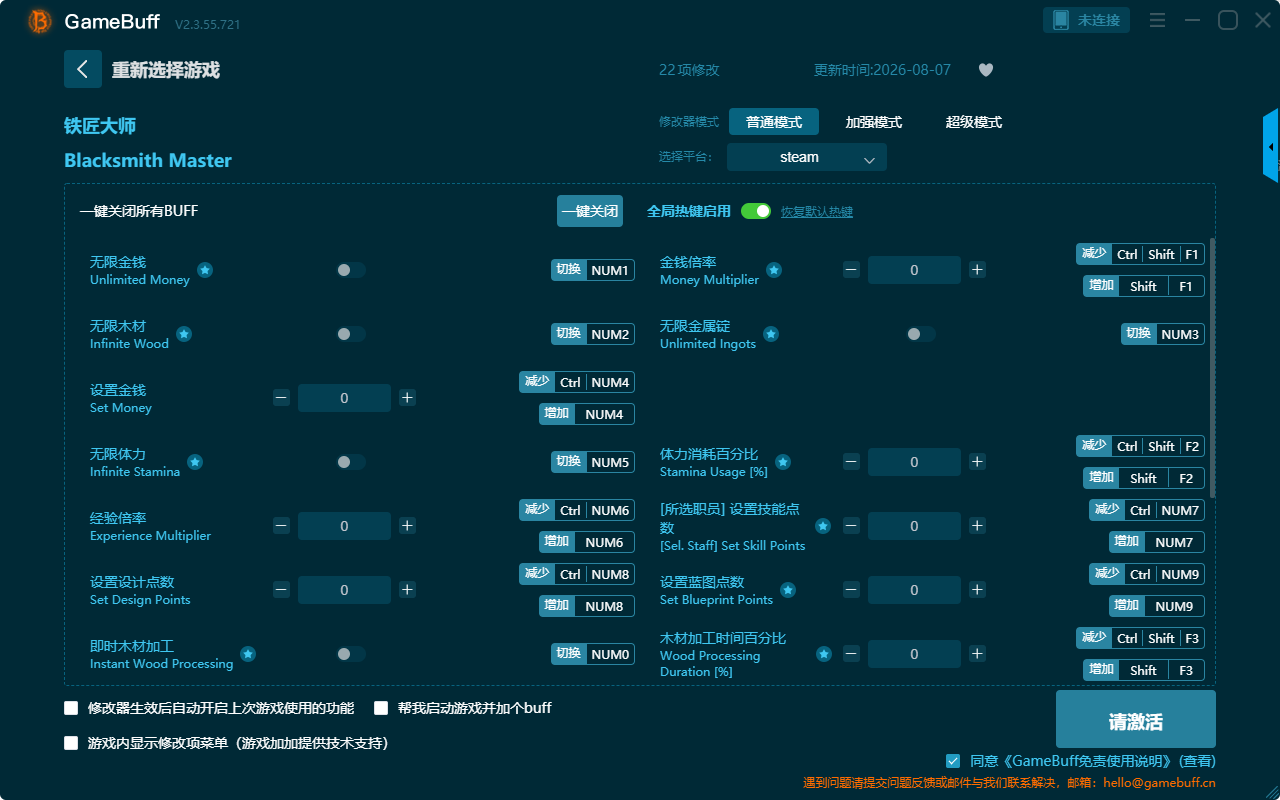
Task: Click star icon beside Set Blueprint Points
Action: coord(788,590)
